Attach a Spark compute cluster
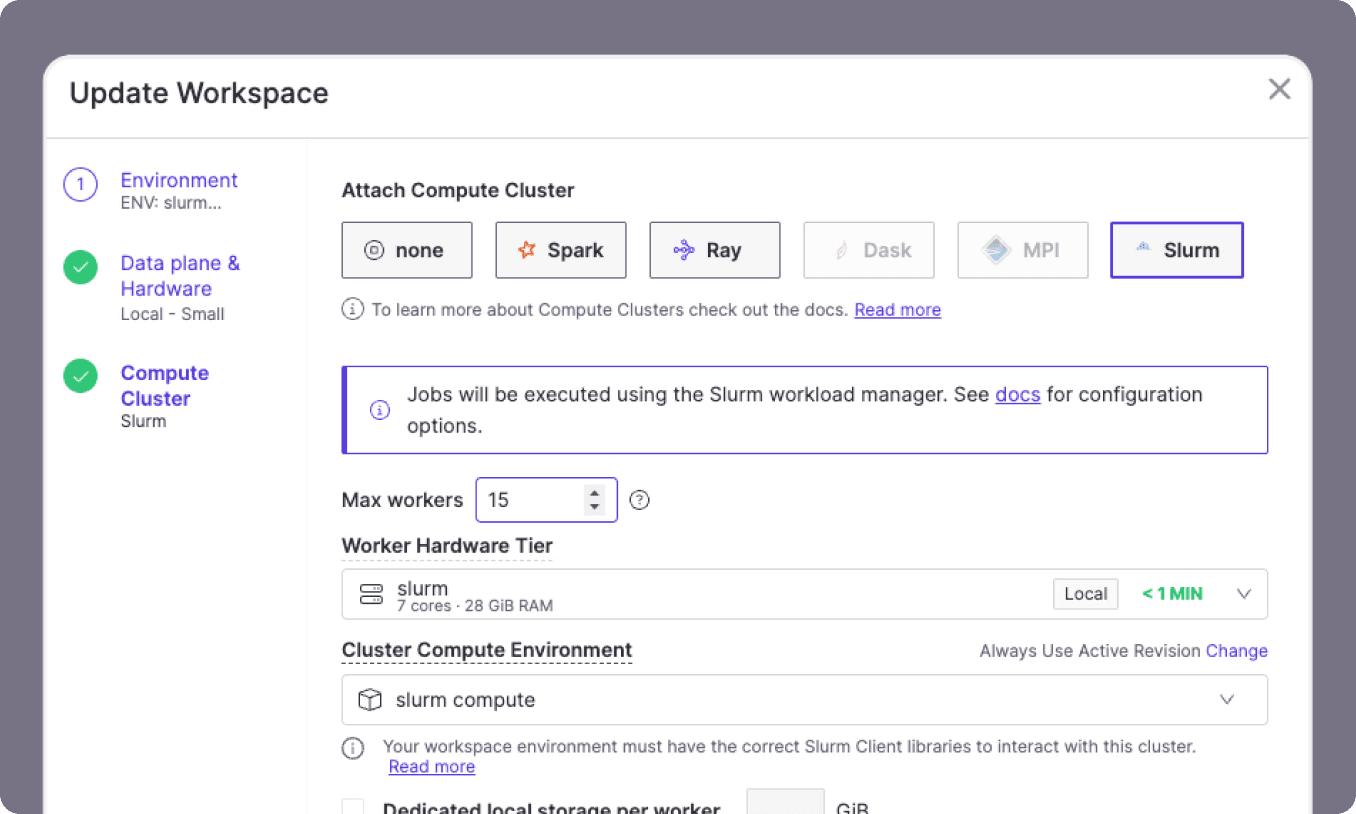The image size is (1356, 814). click(561, 250)
